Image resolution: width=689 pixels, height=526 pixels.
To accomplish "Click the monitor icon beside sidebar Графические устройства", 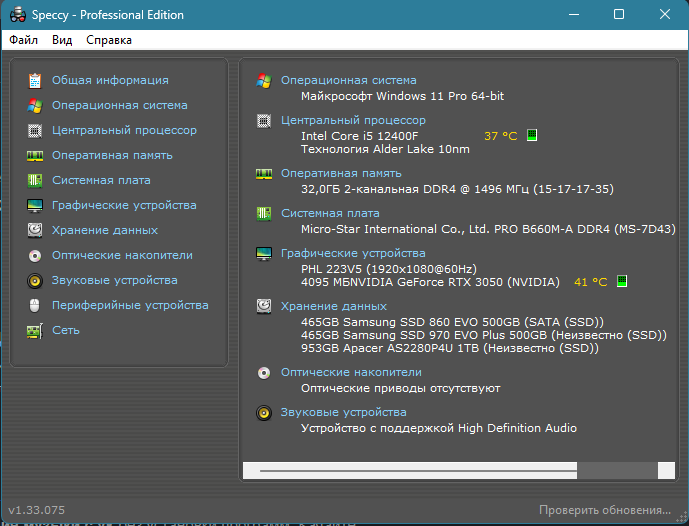I will (x=35, y=206).
